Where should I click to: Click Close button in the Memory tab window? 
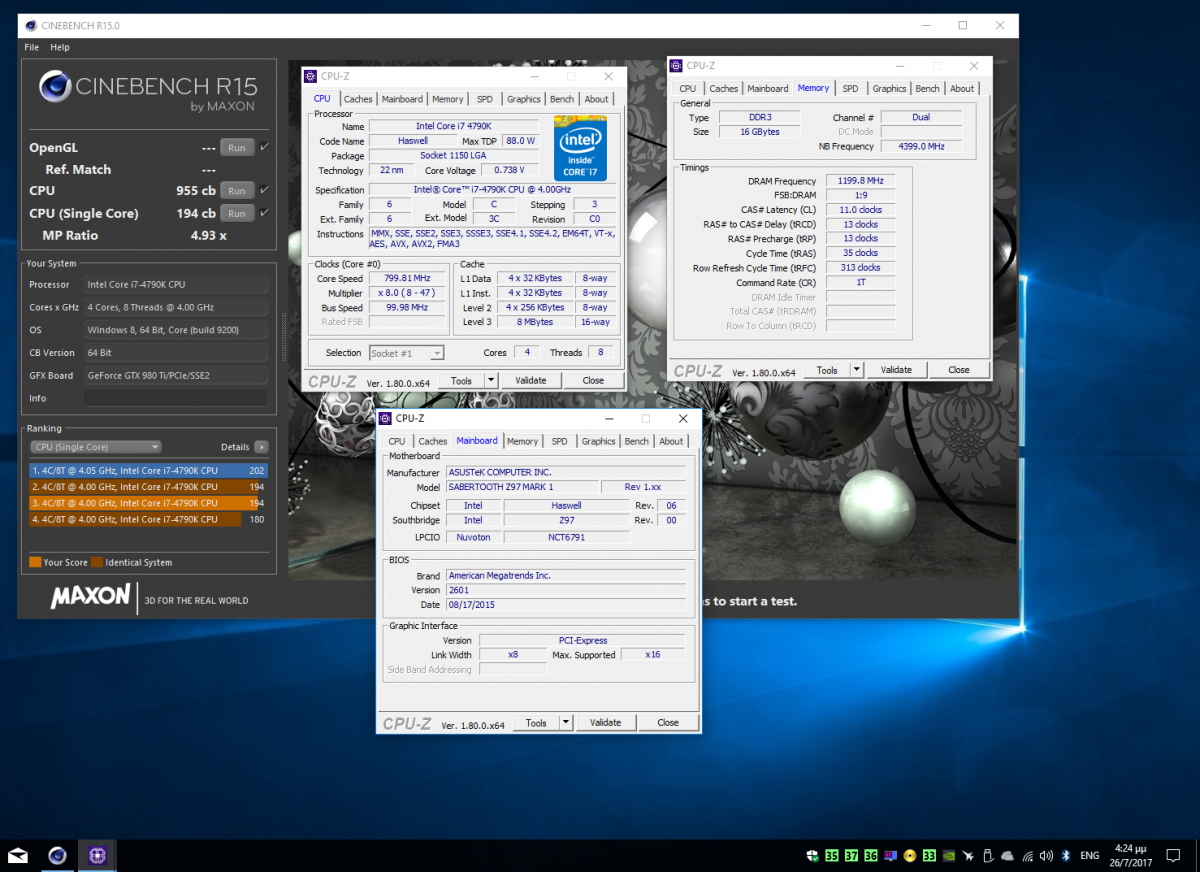(x=958, y=370)
